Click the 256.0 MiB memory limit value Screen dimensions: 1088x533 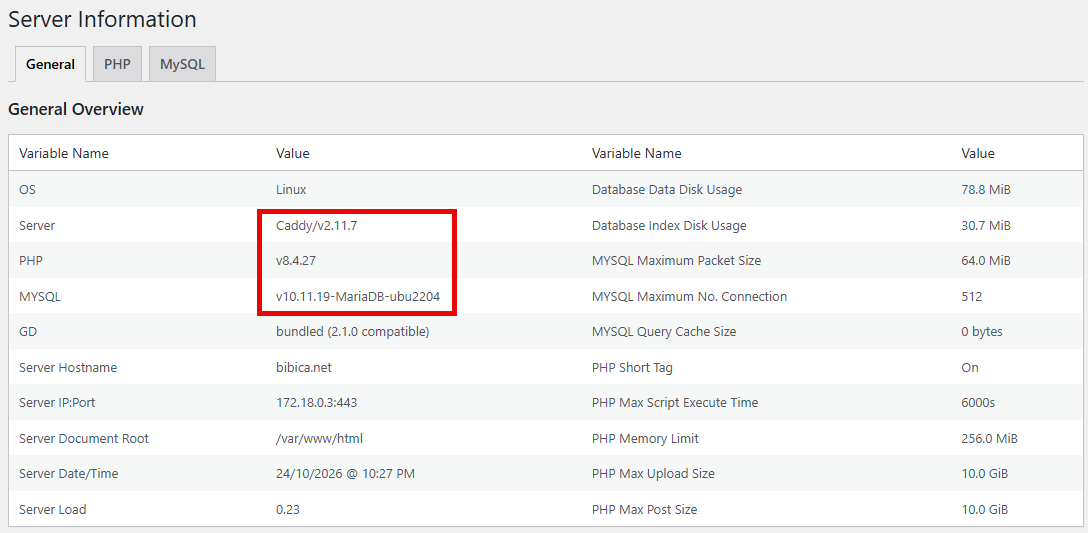tap(989, 439)
